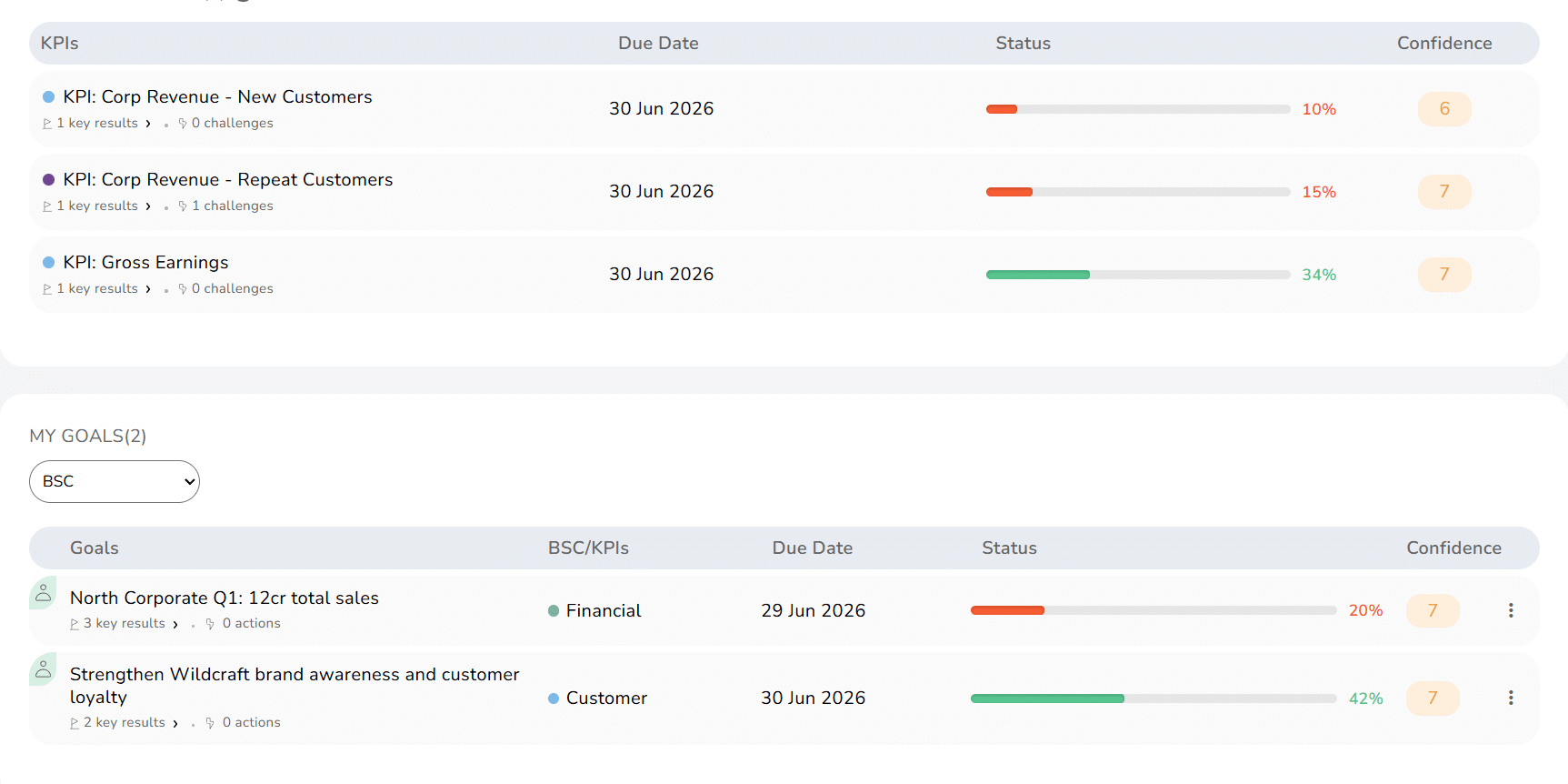Click the Financial BSC tag

(594, 610)
